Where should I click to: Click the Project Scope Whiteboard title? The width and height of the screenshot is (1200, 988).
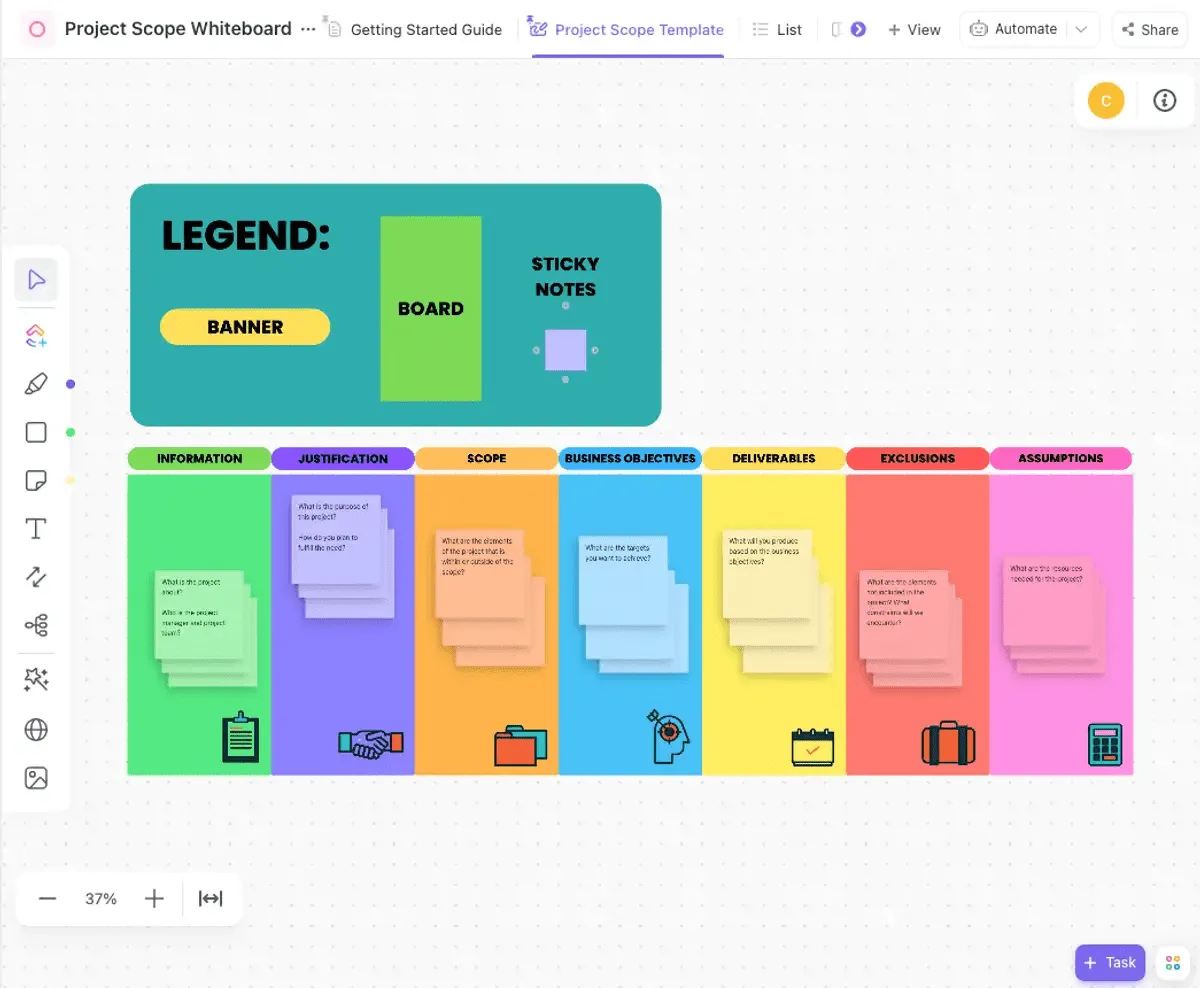[178, 29]
